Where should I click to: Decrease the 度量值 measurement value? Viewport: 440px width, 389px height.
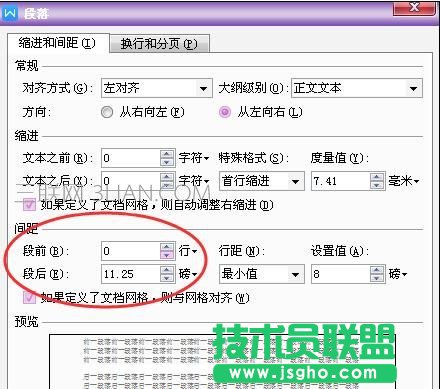(x=377, y=186)
